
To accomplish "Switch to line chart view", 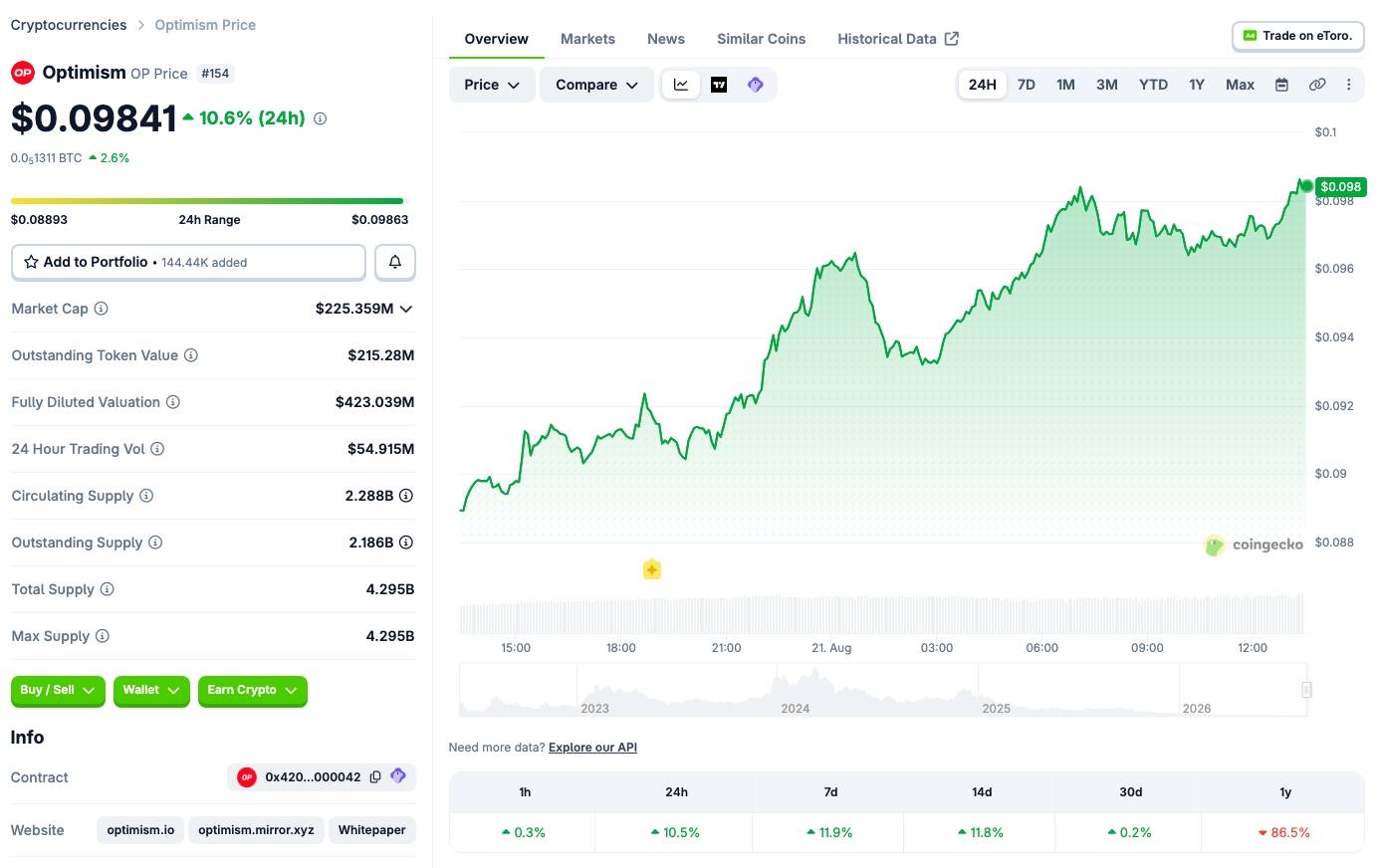I will [681, 85].
